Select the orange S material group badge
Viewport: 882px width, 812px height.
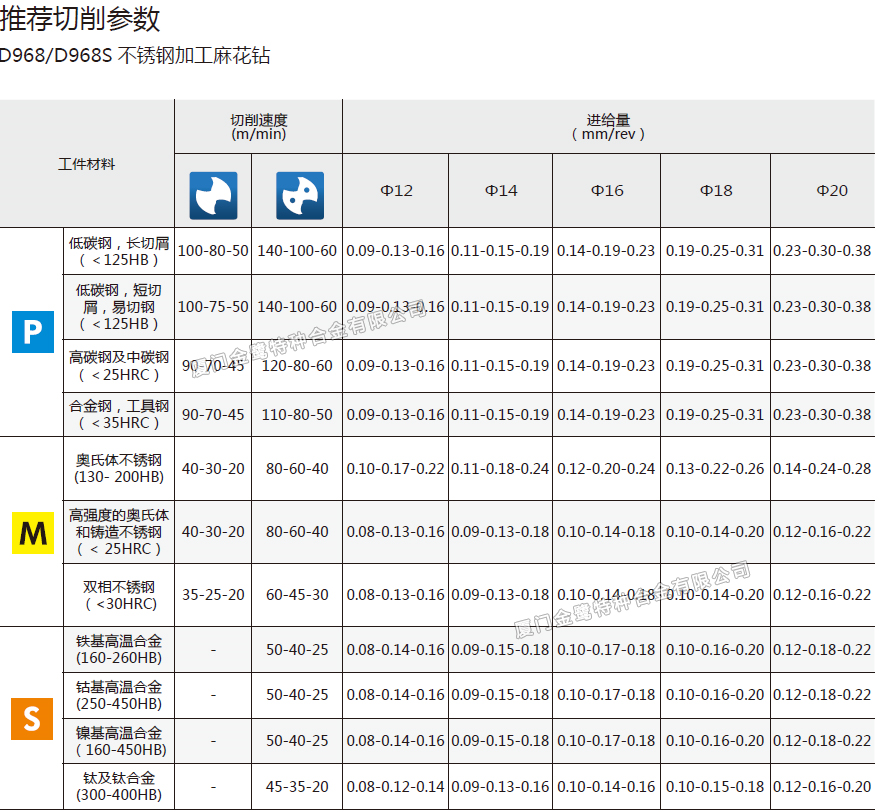[32, 718]
